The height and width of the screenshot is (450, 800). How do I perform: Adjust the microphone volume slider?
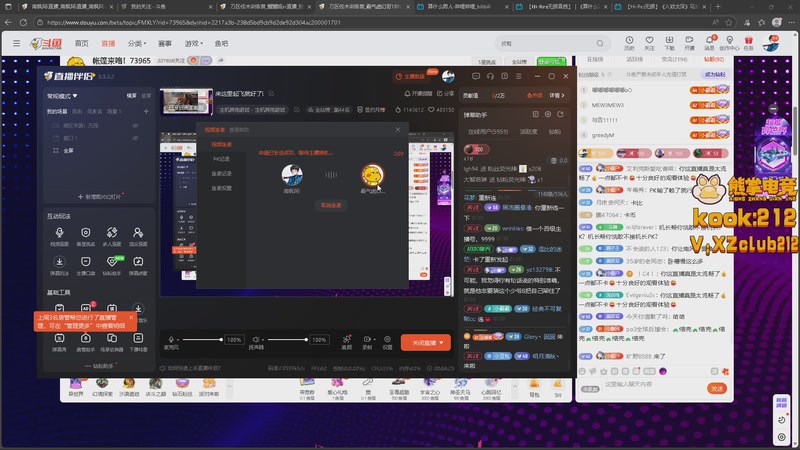202,339
